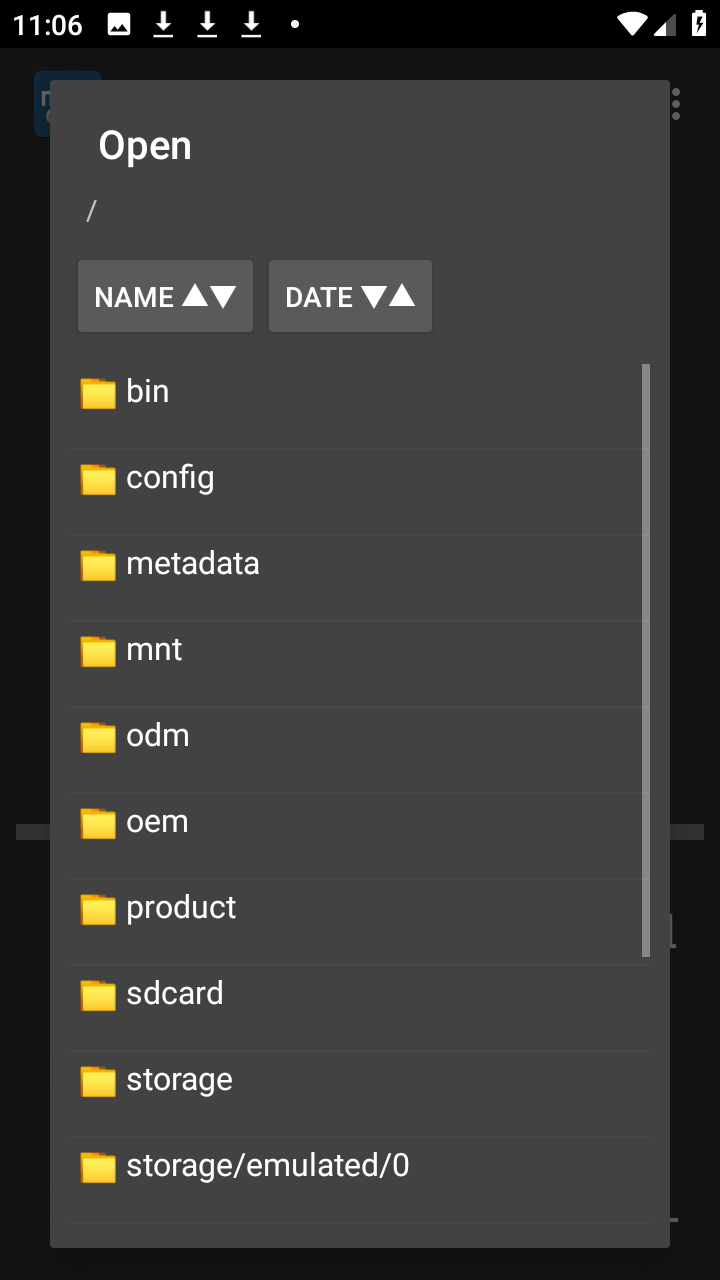Select the product folder name
Image resolution: width=720 pixels, height=1280 pixels.
(x=181, y=908)
